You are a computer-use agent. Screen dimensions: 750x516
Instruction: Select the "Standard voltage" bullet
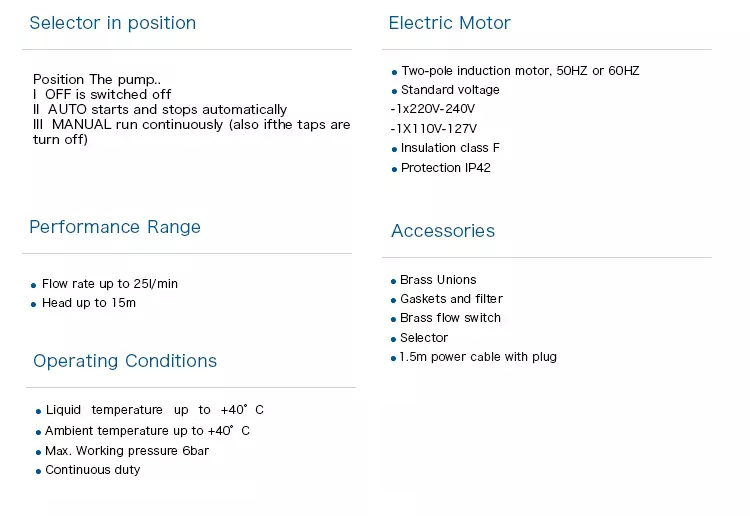pyautogui.click(x=450, y=90)
